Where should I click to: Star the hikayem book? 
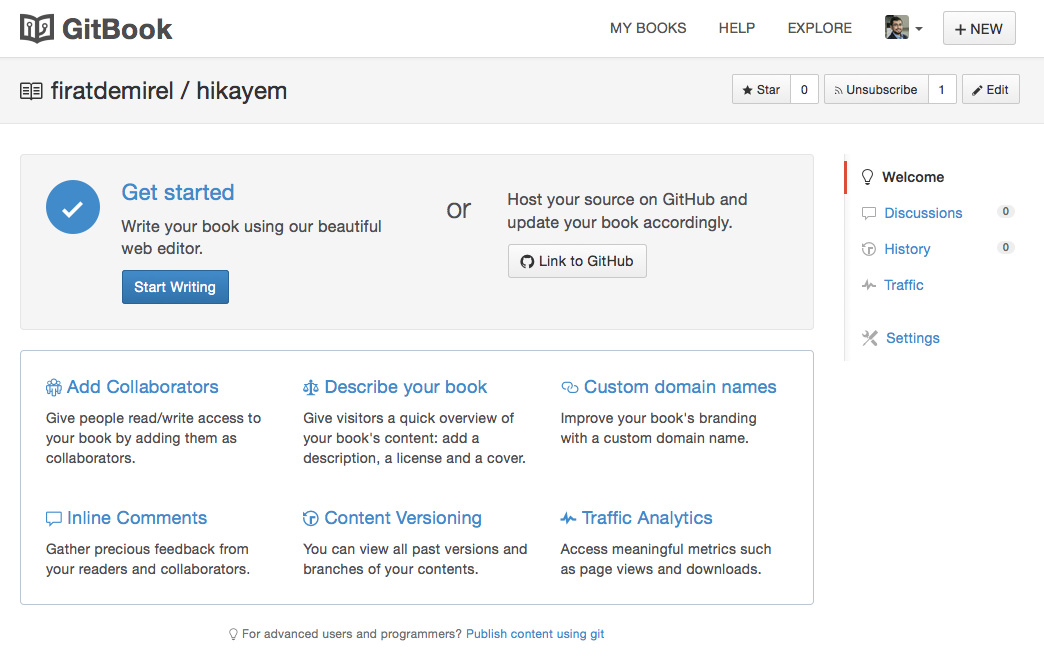(761, 89)
